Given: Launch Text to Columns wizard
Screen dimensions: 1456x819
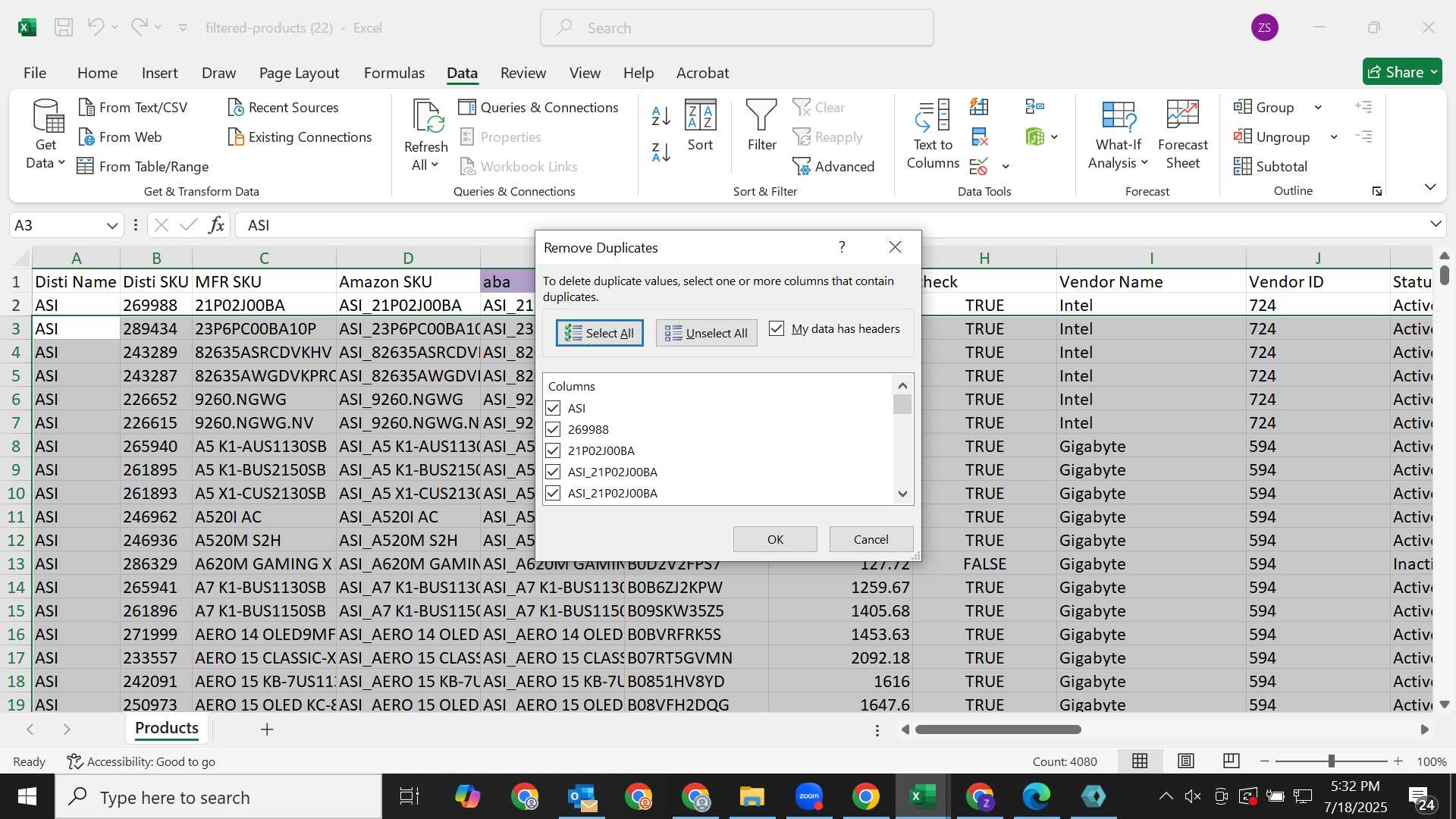Looking at the screenshot, I should point(933,134).
